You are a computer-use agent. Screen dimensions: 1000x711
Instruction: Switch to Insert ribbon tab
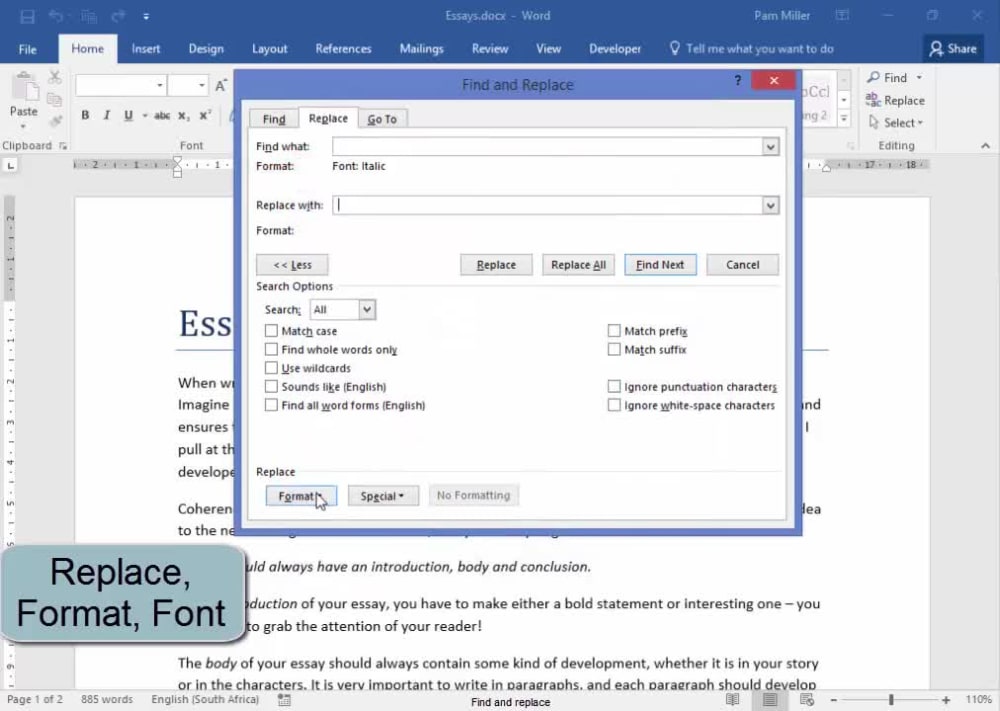point(145,49)
